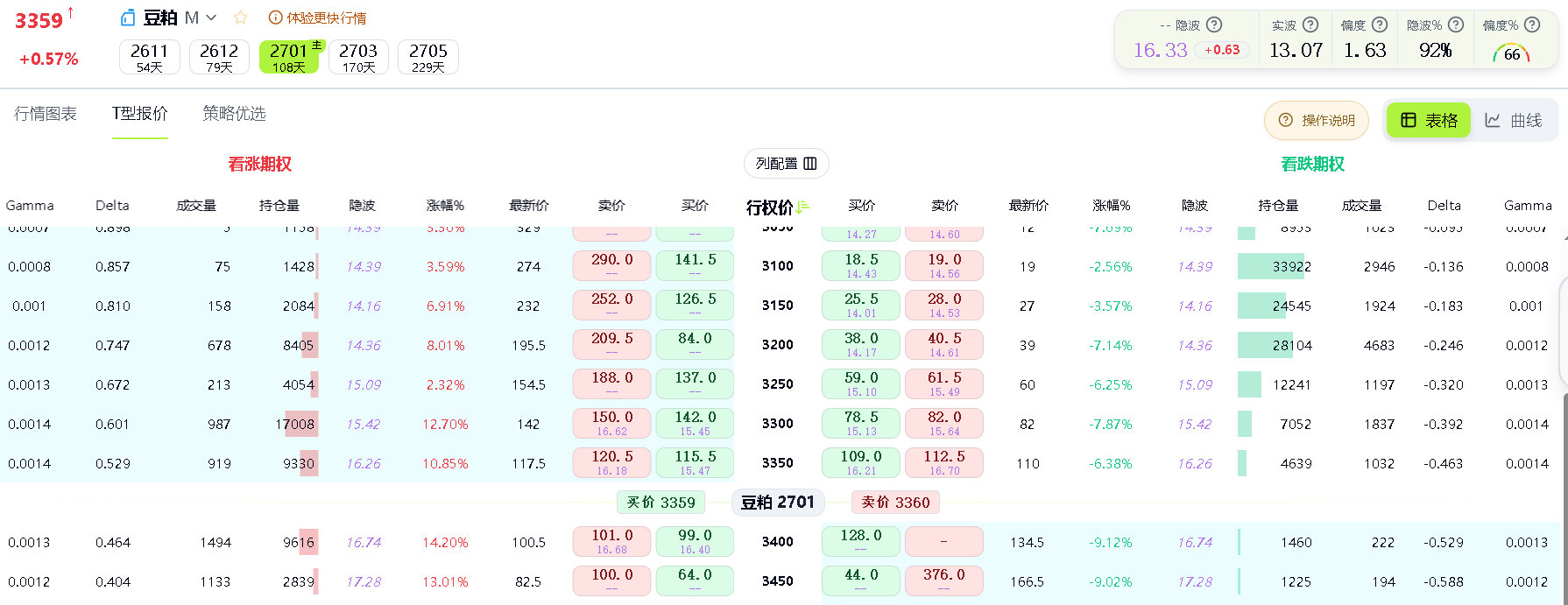Click the help icon next to 隐波
Screen dimensions: 1568x605
click(1214, 25)
